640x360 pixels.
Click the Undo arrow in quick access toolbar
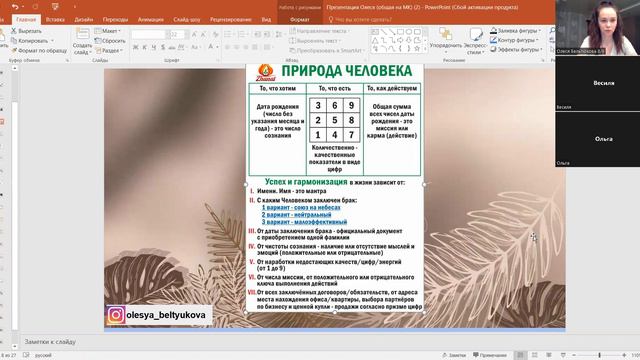pos(16,7)
